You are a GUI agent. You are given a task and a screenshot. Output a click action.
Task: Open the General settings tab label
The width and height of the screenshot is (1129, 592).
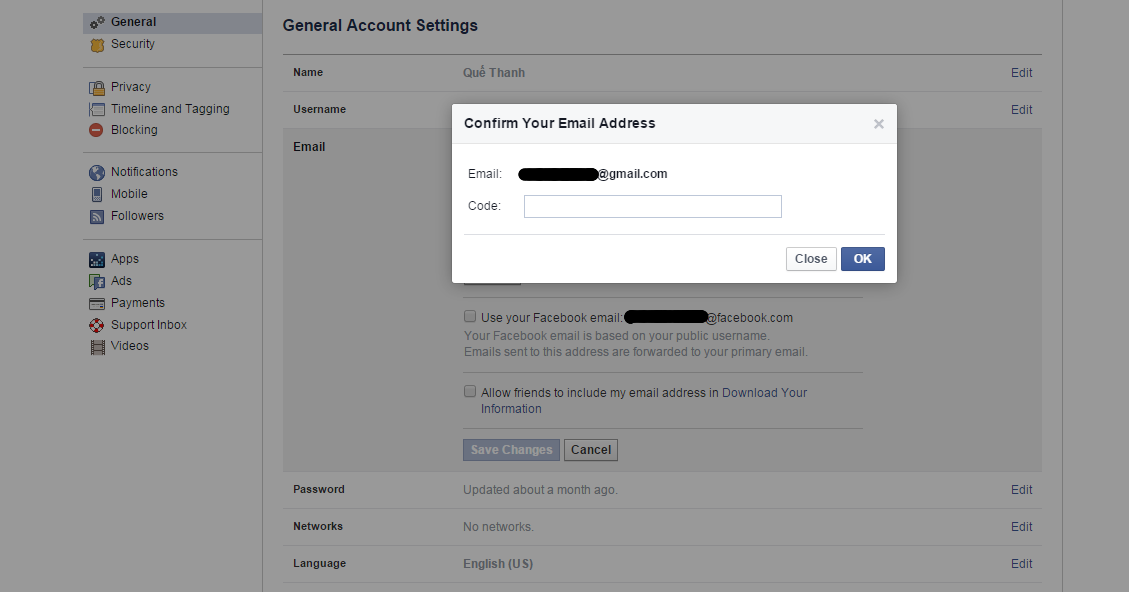click(133, 22)
